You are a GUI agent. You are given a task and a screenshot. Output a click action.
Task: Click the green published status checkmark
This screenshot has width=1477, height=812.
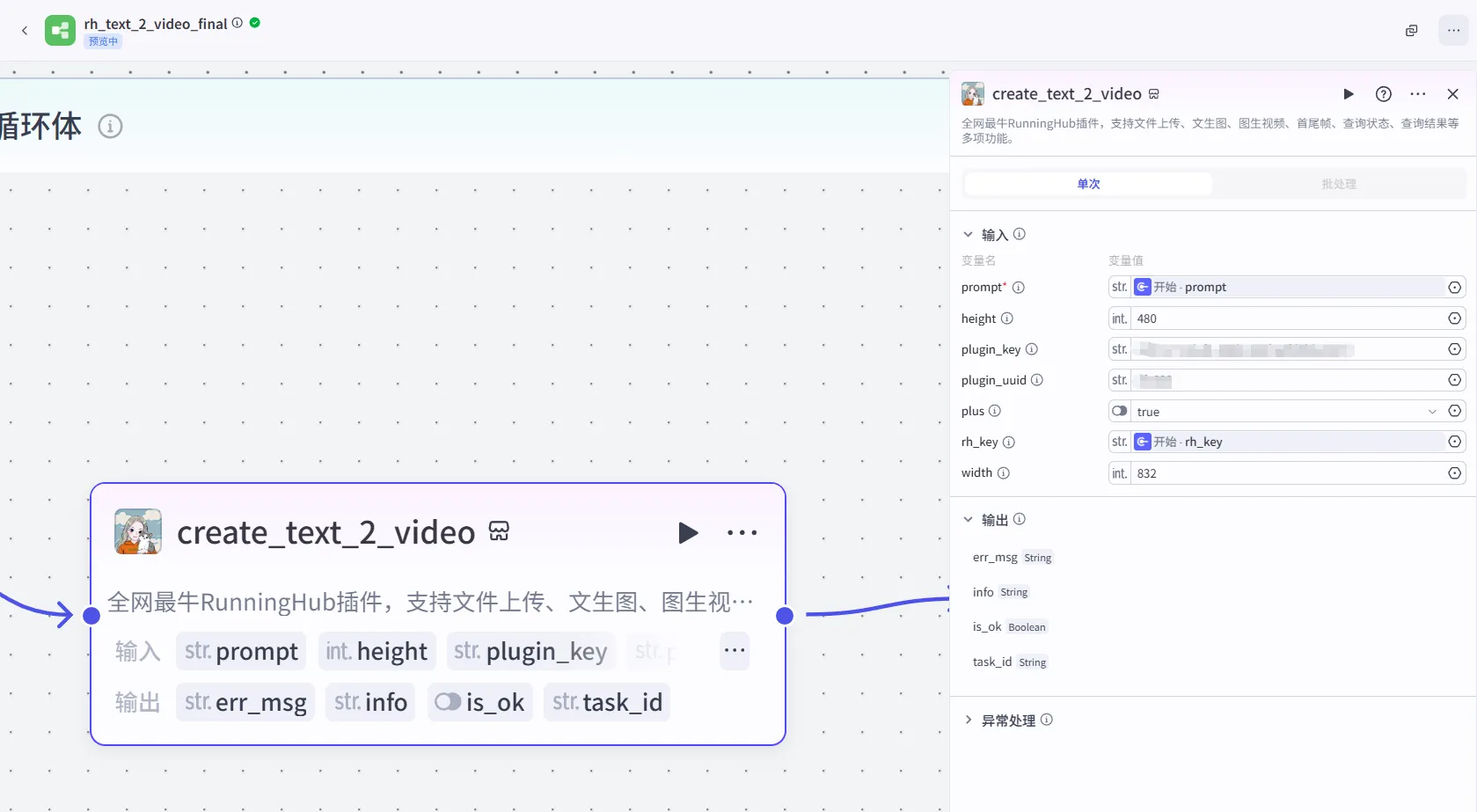pyautogui.click(x=255, y=23)
